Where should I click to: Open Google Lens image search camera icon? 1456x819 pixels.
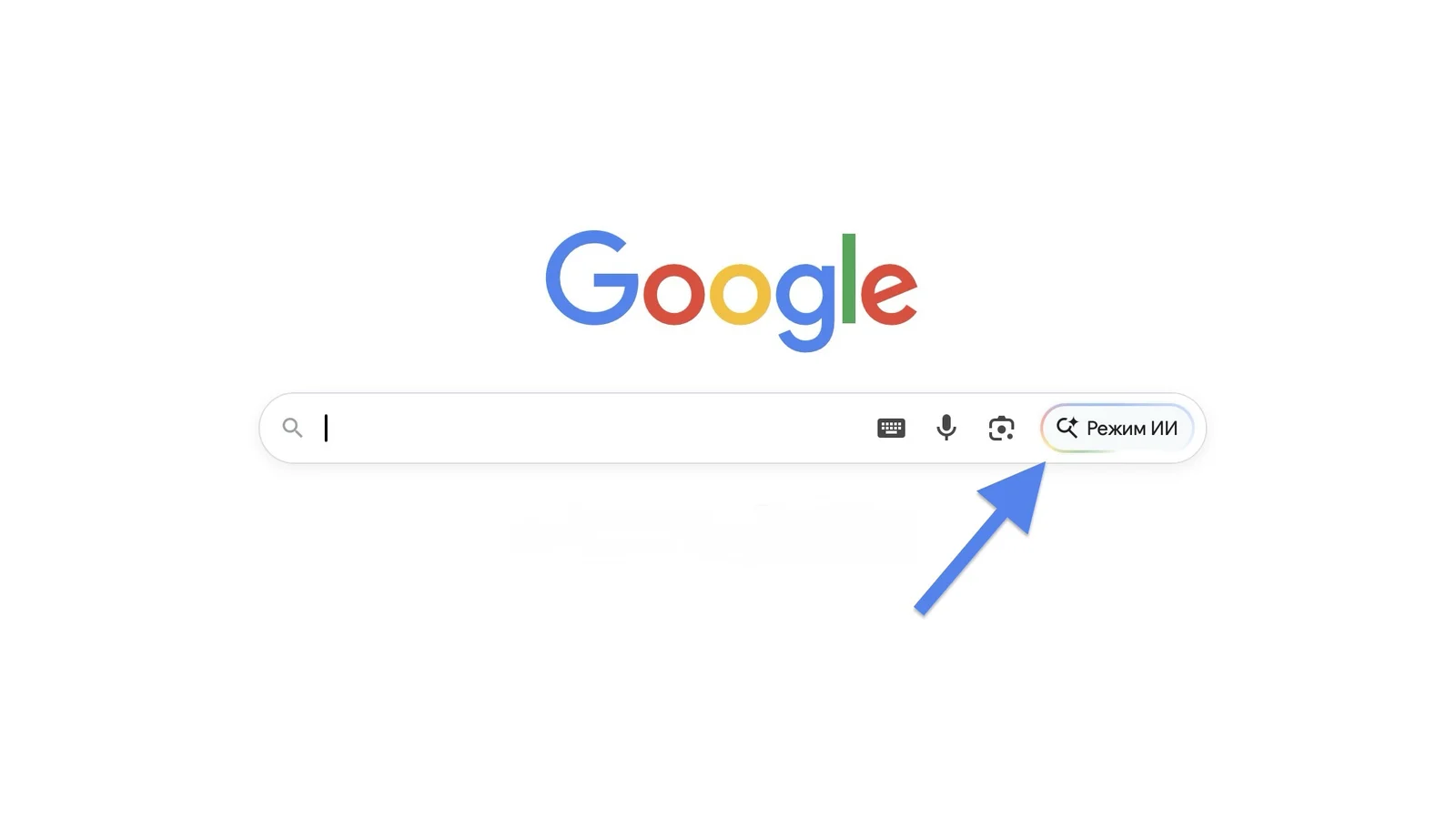1001,428
